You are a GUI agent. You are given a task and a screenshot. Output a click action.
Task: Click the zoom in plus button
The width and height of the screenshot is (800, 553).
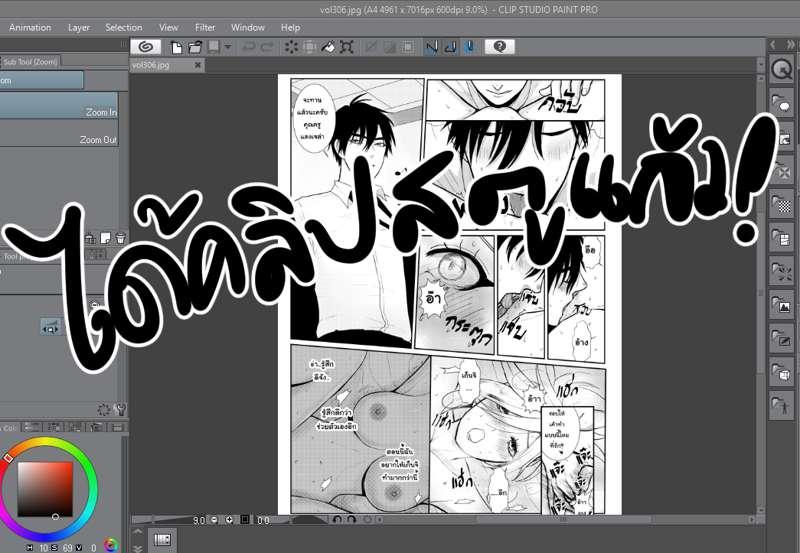(230, 520)
